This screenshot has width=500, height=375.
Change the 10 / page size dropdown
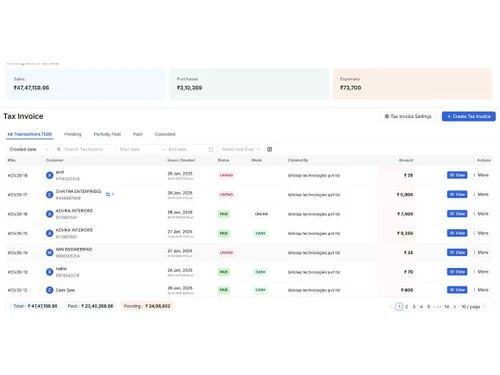[473, 307]
